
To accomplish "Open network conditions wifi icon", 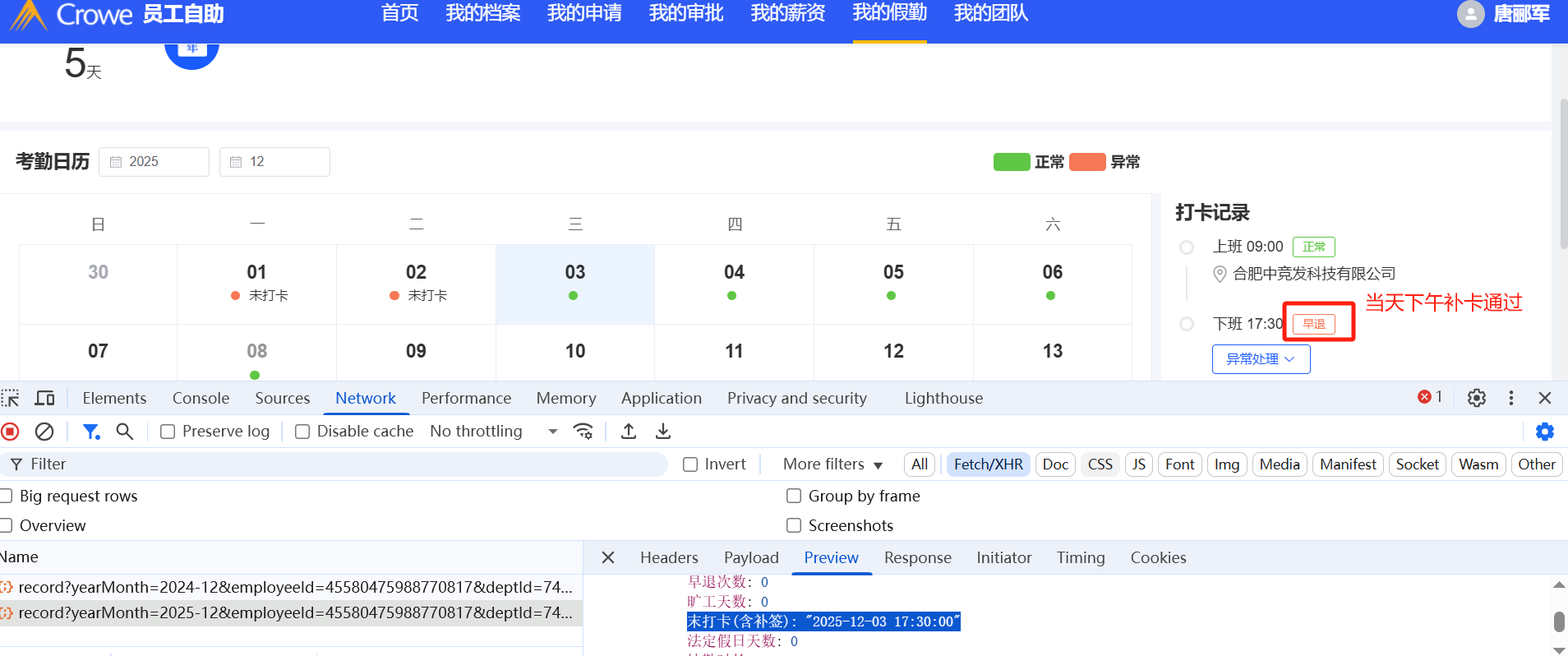I will tap(583, 432).
